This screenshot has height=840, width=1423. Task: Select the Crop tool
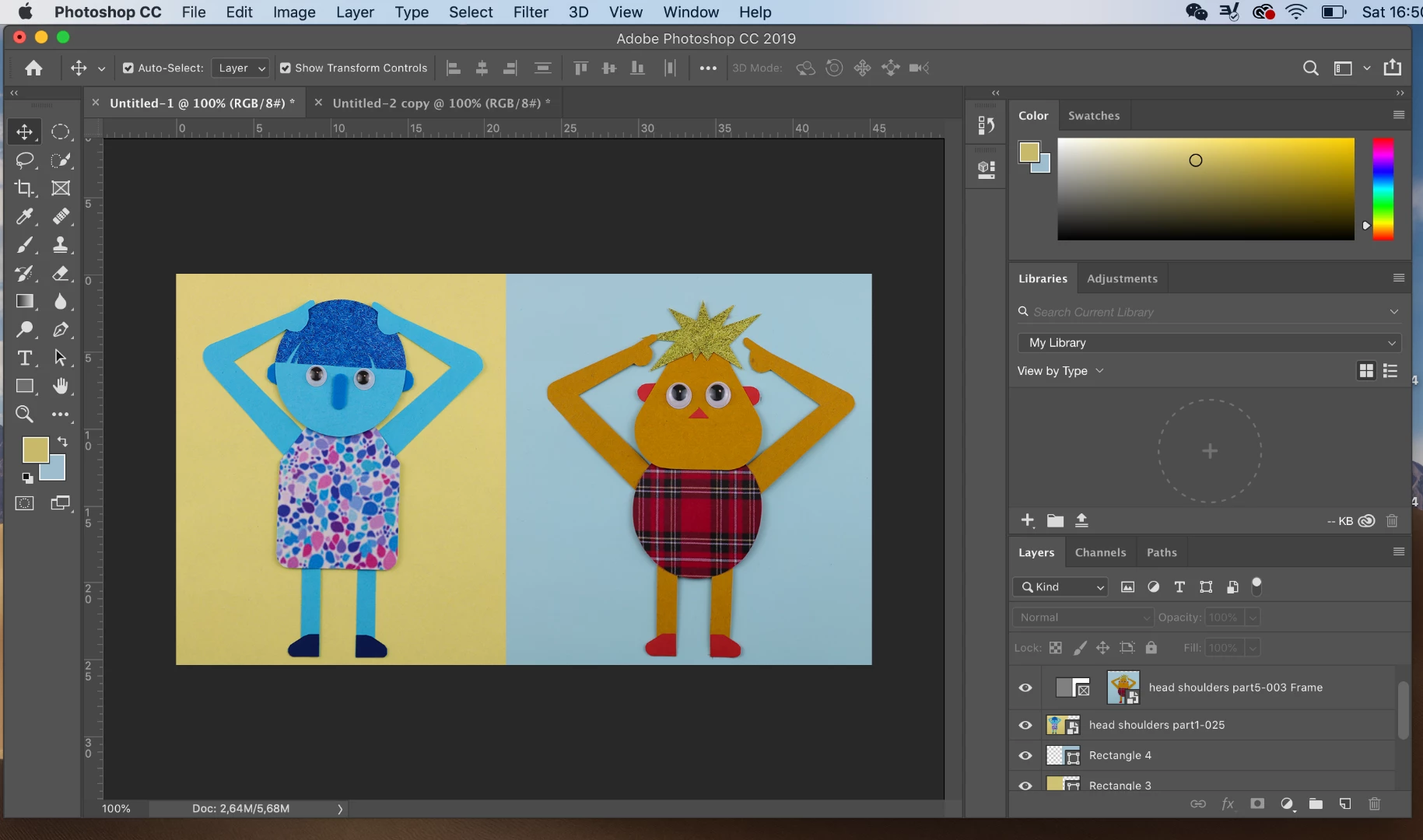24,188
